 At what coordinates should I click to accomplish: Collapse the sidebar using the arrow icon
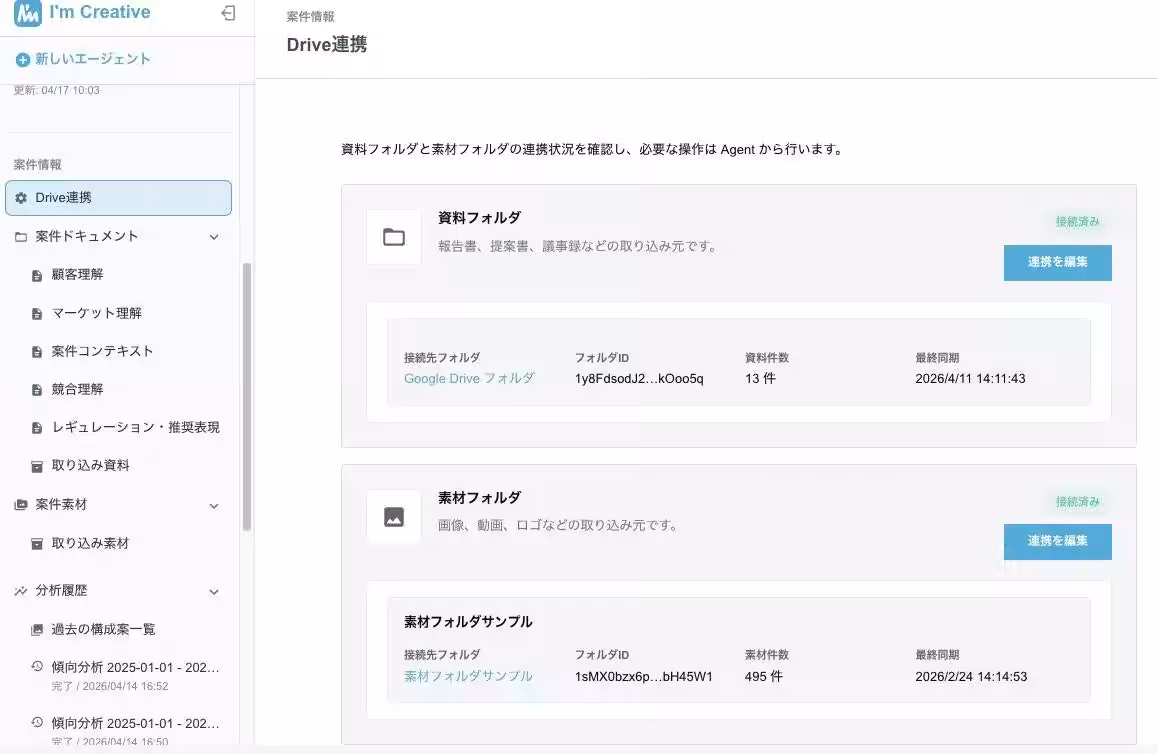(x=228, y=13)
